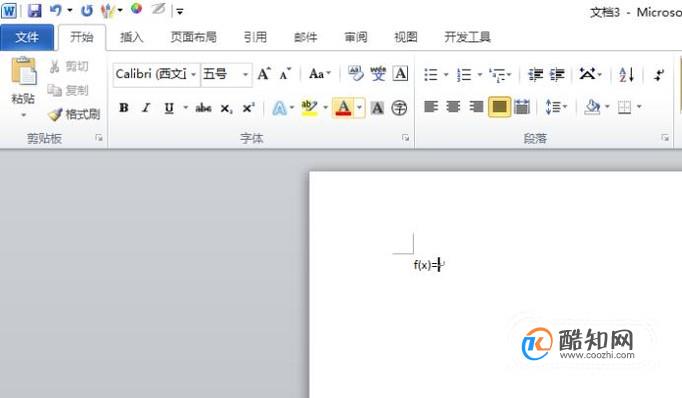Open the font color dropdown arrow

coord(359,108)
